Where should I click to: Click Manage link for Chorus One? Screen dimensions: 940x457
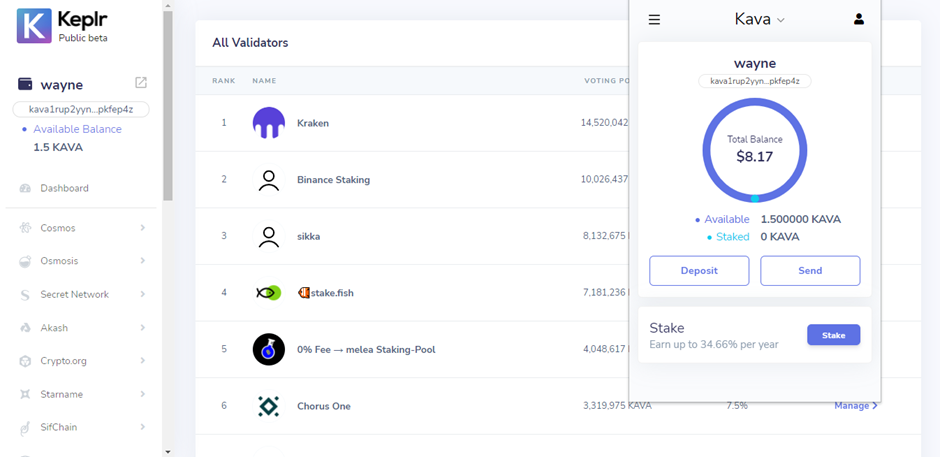856,406
